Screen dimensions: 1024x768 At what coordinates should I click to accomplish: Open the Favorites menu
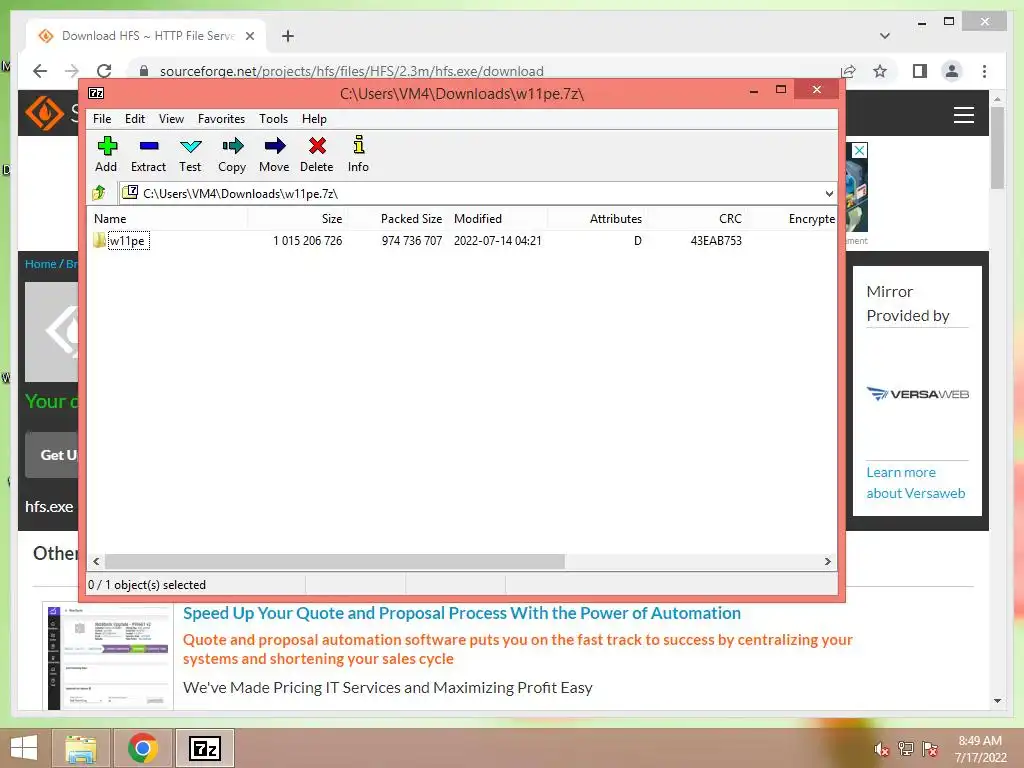coord(221,119)
